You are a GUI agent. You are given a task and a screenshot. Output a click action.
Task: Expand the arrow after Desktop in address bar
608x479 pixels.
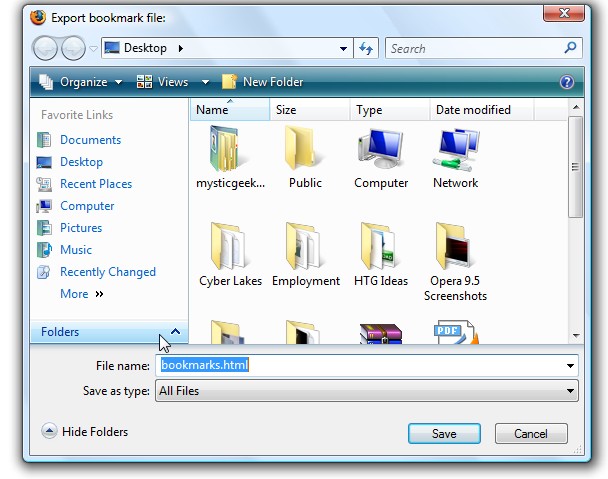click(180, 48)
